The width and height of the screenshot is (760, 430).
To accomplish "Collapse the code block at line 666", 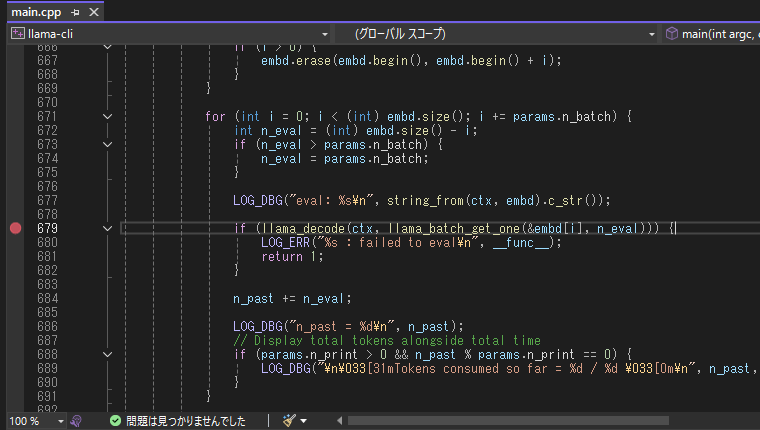I will (x=108, y=47).
